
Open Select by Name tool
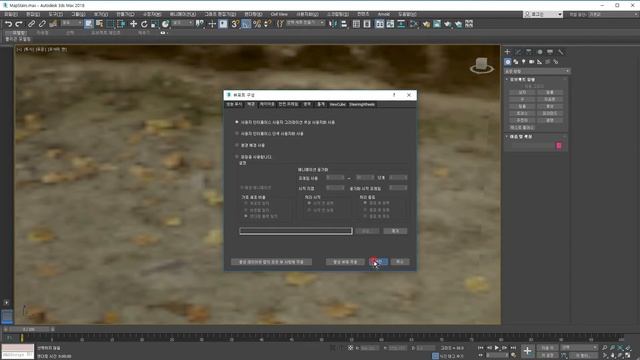point(99,24)
